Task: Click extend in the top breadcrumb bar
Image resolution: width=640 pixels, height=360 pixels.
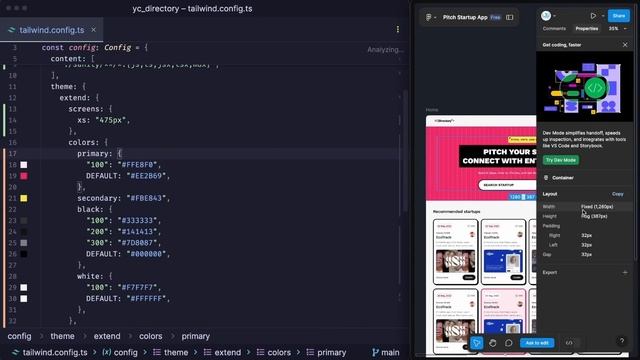Action: click(x=107, y=336)
